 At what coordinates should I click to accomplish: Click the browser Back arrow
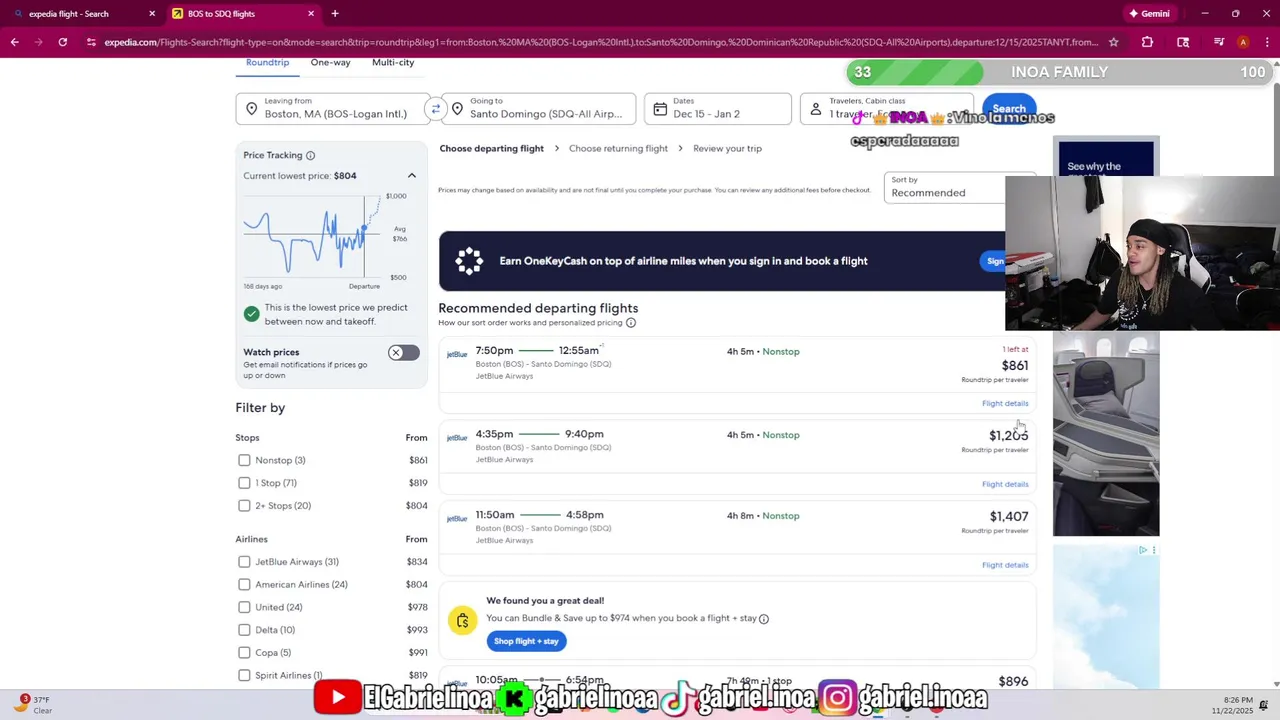(x=14, y=42)
